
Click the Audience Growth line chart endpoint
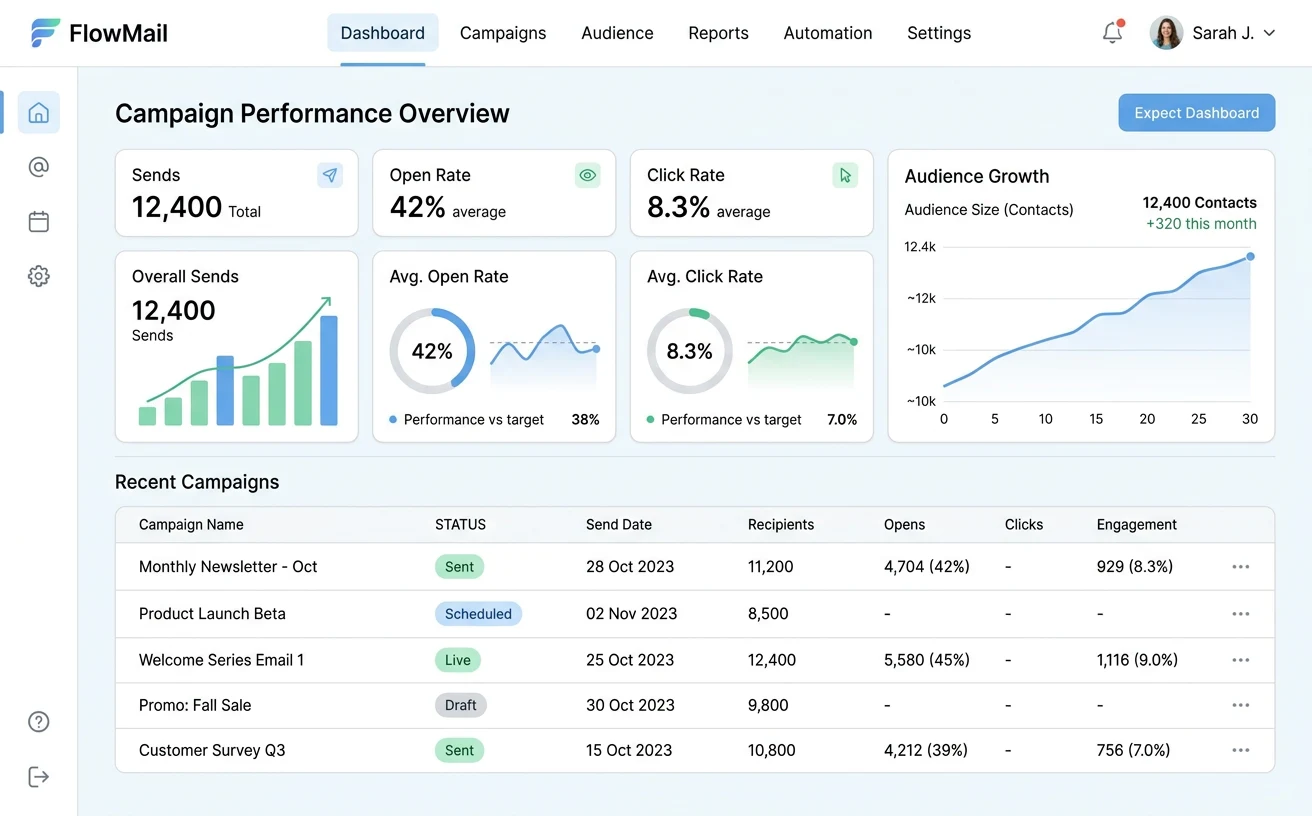click(1250, 257)
